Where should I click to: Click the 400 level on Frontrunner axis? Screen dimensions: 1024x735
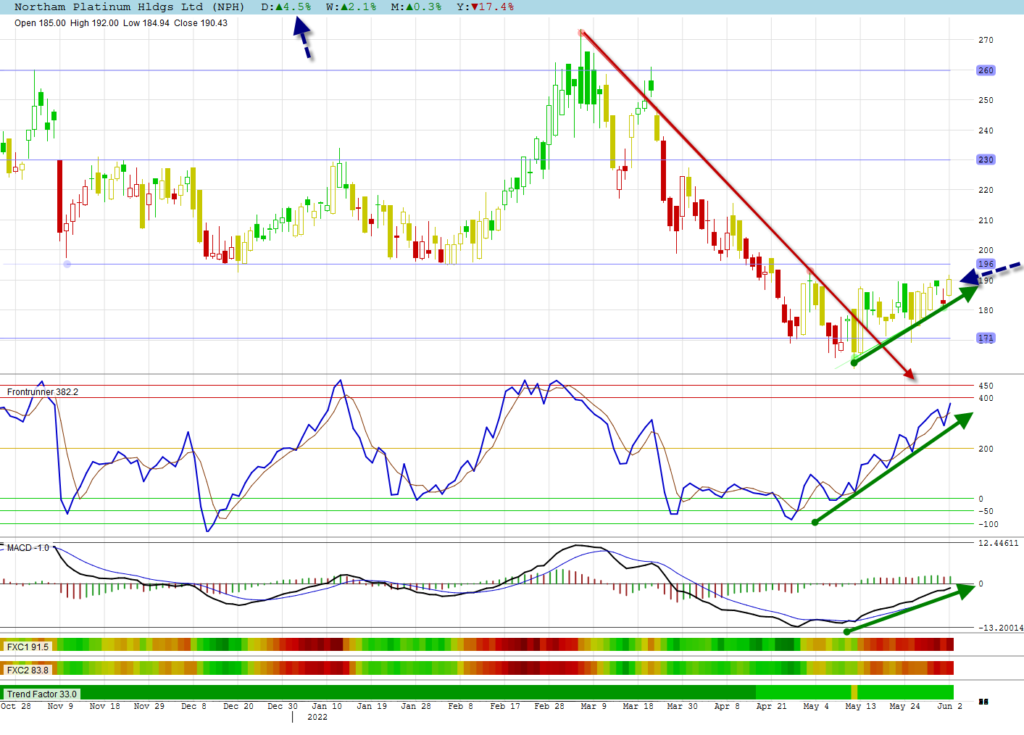pos(985,398)
